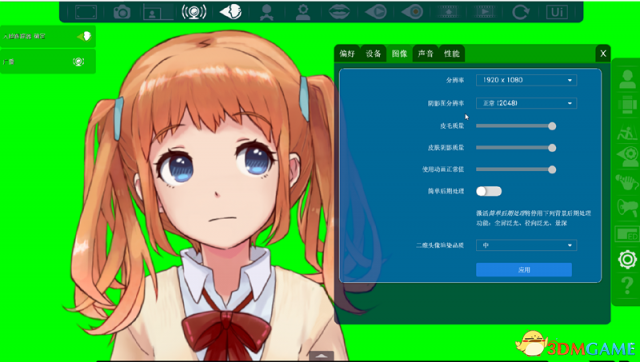
Task: Click the eye-camera tracking icon in right sidebar
Action: [627, 157]
